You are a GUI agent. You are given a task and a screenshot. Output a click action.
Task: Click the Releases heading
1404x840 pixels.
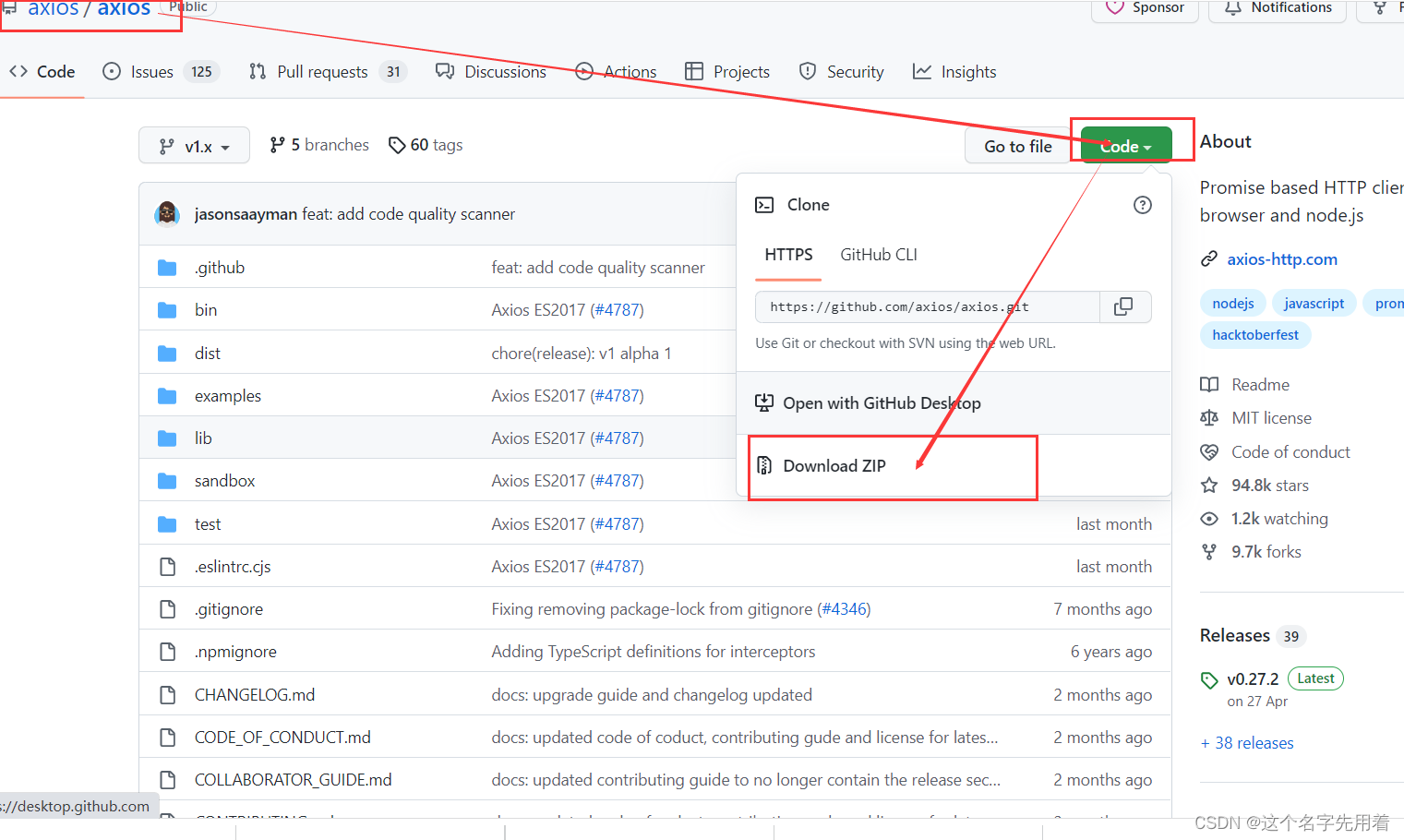coord(1234,635)
